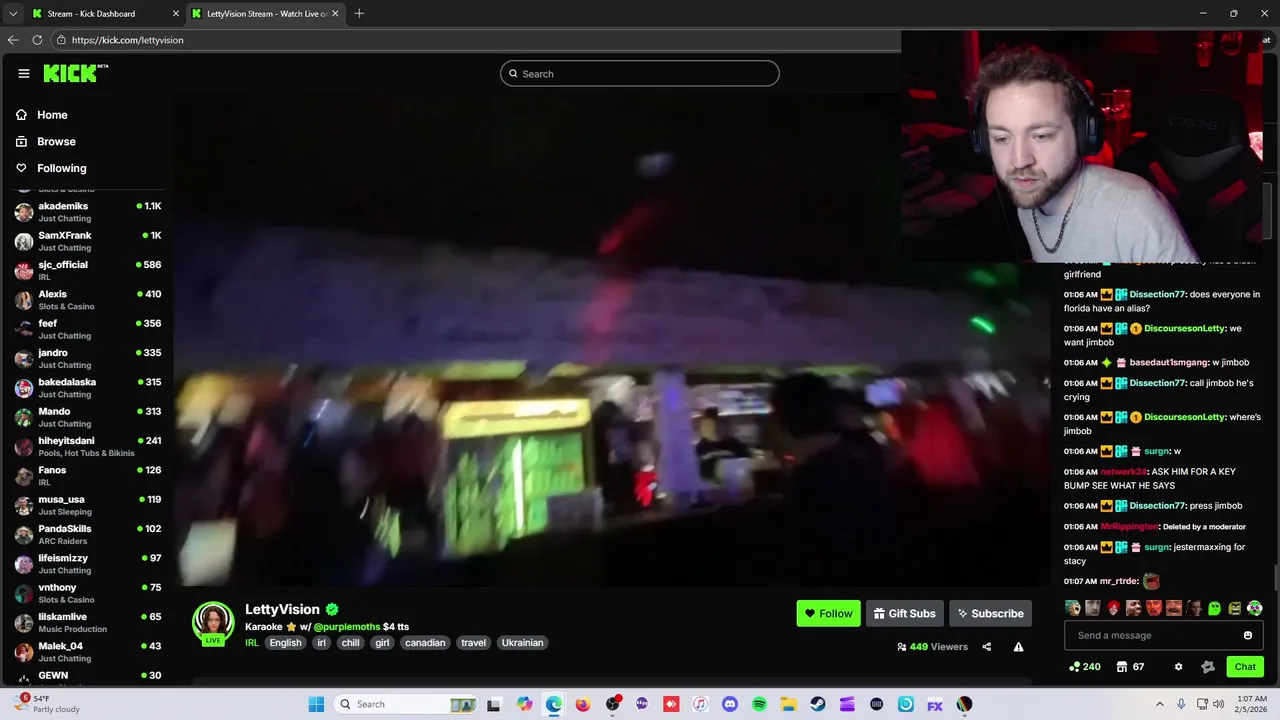Click the share stream icon
Image resolution: width=1280 pixels, height=720 pixels.
tap(986, 647)
